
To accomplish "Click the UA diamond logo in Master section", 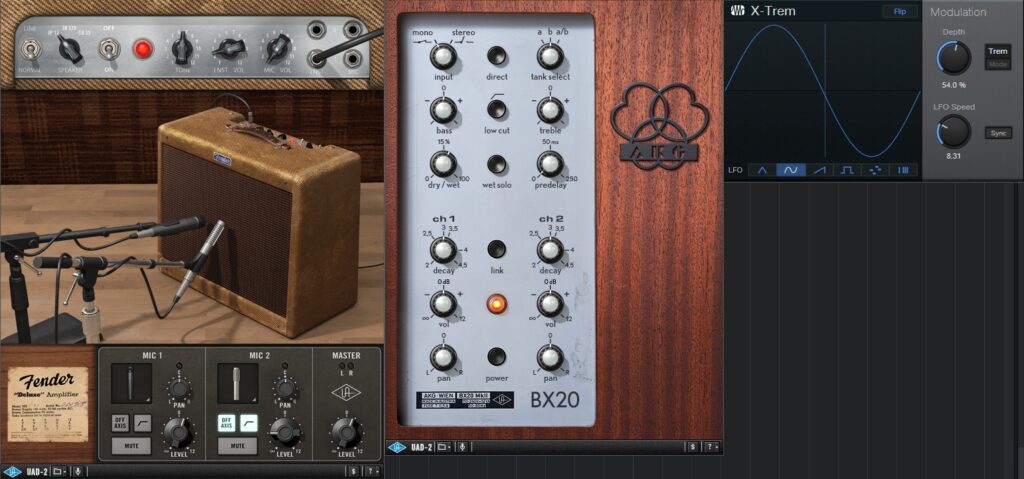I will click(x=345, y=393).
